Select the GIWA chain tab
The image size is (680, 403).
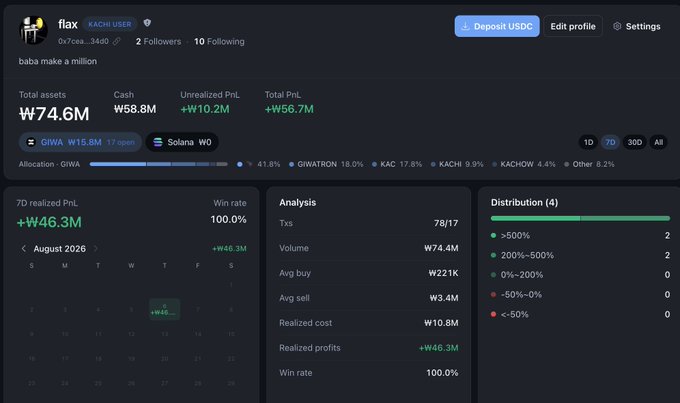tap(80, 142)
